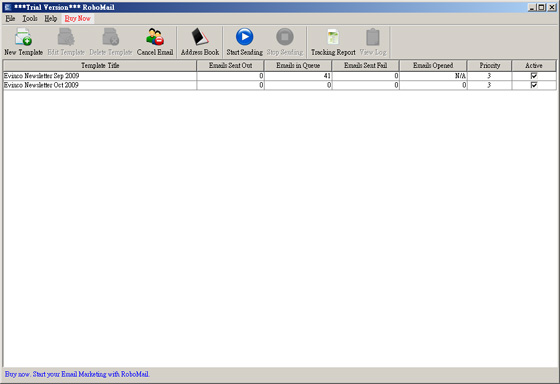560x384 pixels.
Task: Click the Emails in Queue column header
Action: click(298, 65)
